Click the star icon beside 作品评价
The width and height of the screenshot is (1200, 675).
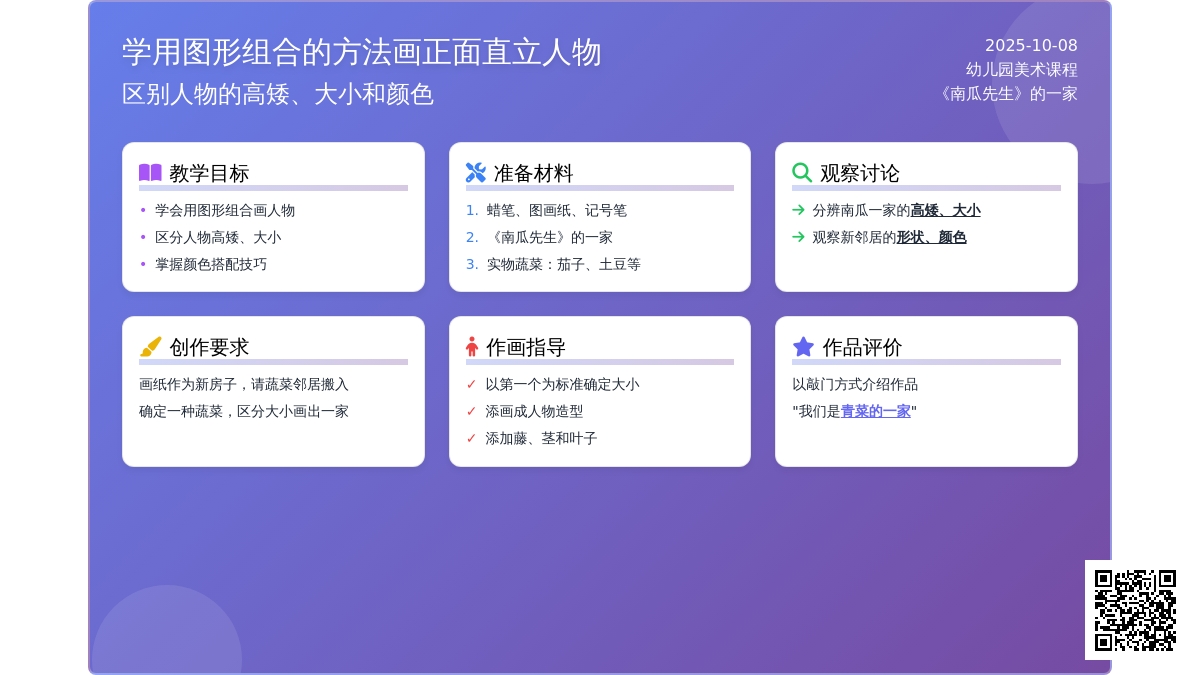[803, 347]
